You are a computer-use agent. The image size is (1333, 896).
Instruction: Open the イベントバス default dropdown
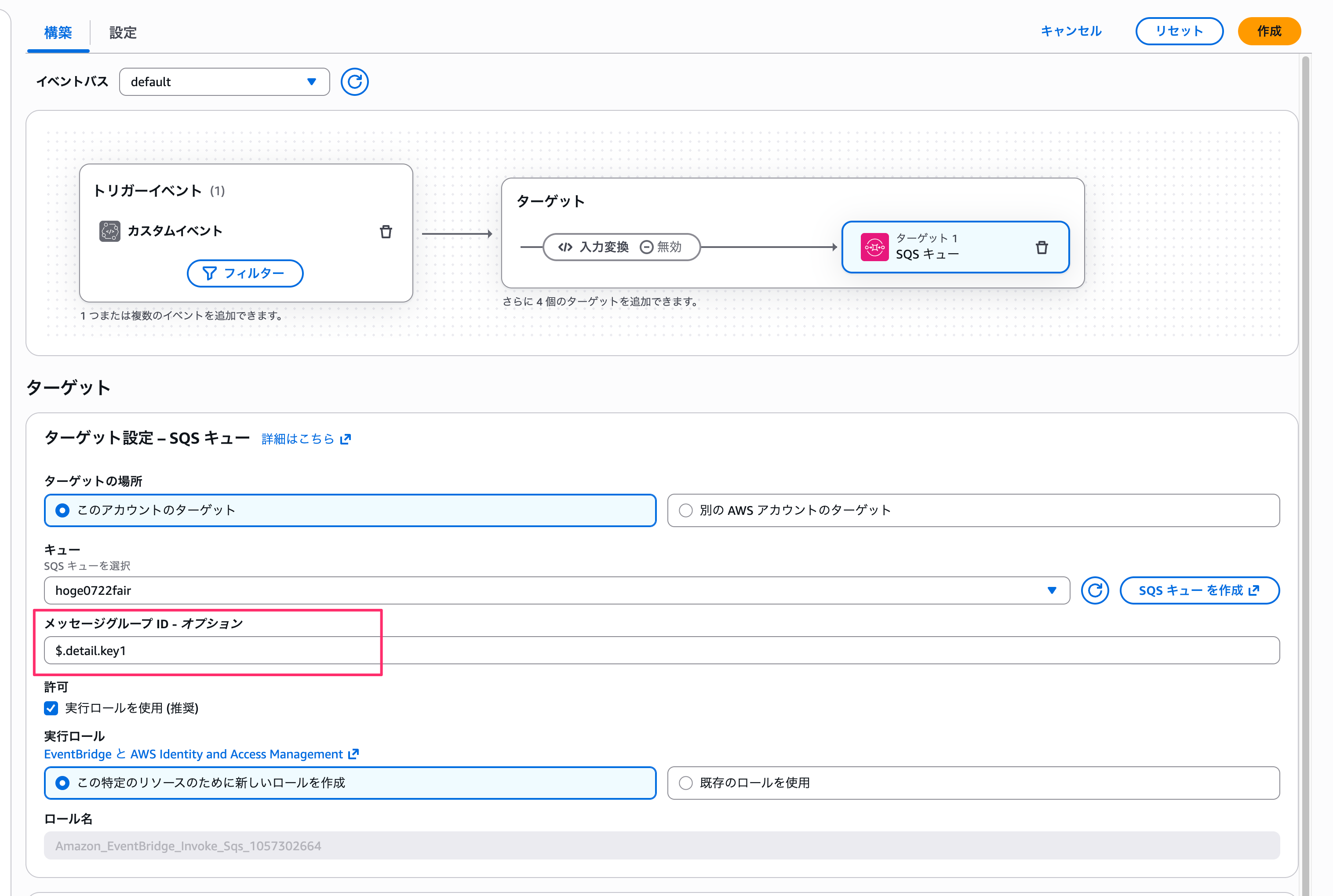pyautogui.click(x=224, y=82)
